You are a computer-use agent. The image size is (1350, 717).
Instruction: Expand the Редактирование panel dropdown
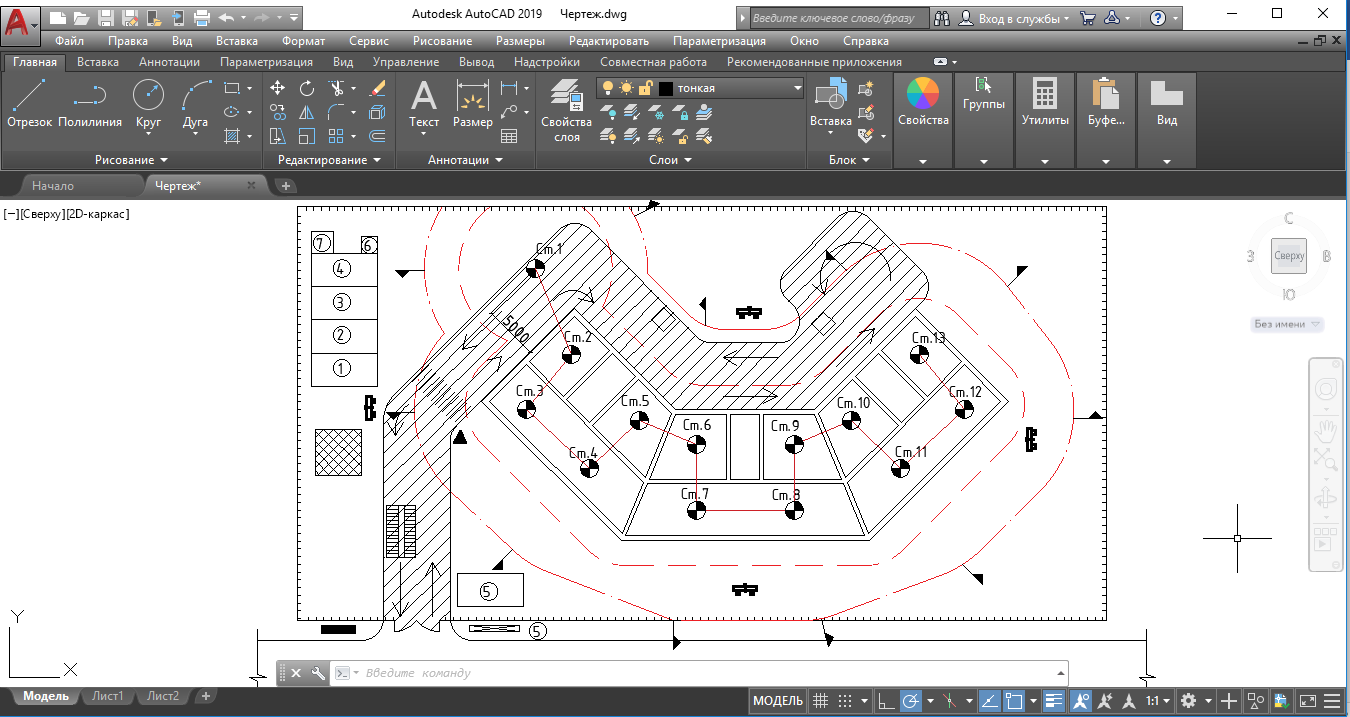(x=329, y=160)
